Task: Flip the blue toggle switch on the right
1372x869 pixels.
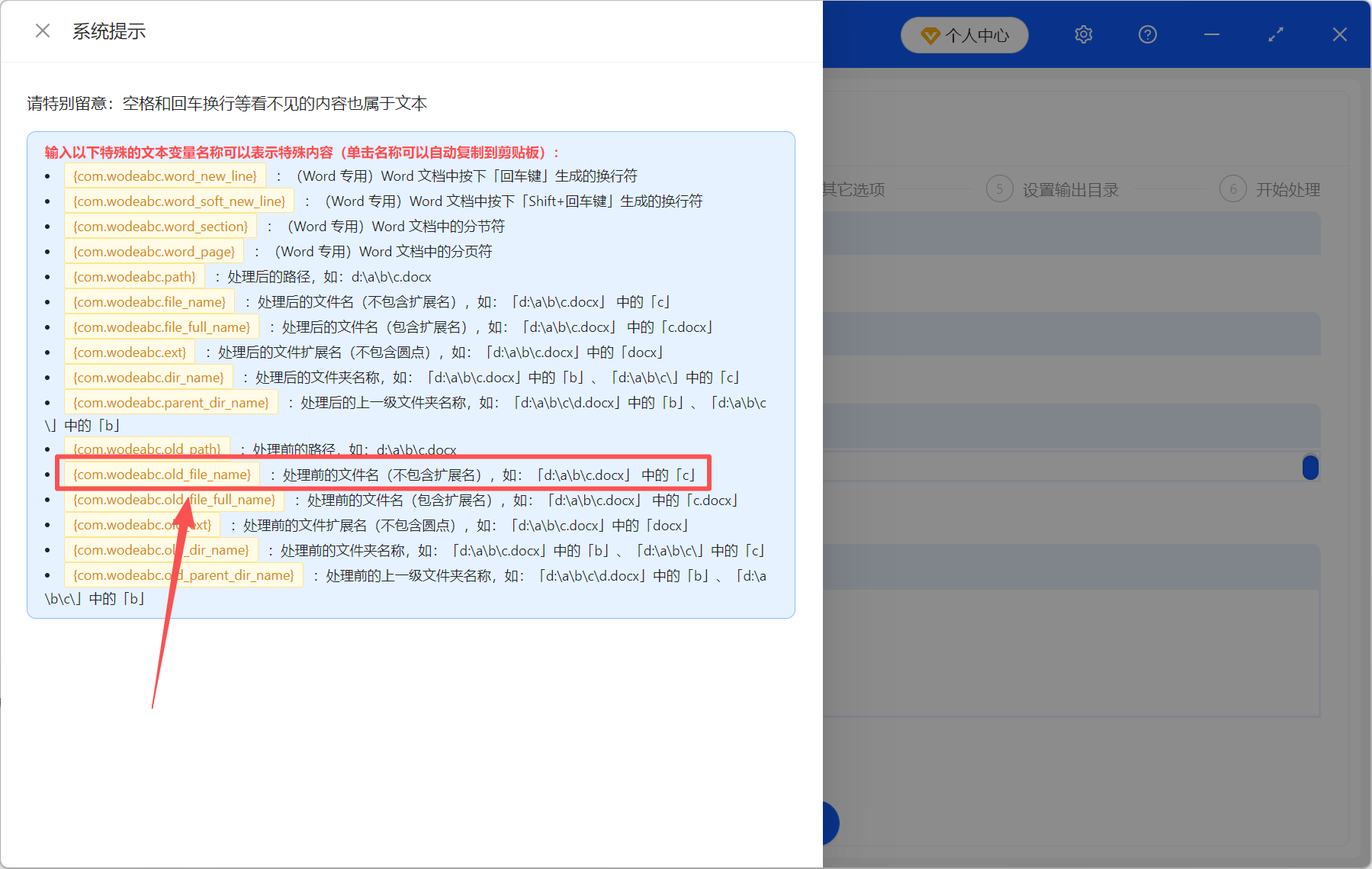Action: [1310, 468]
